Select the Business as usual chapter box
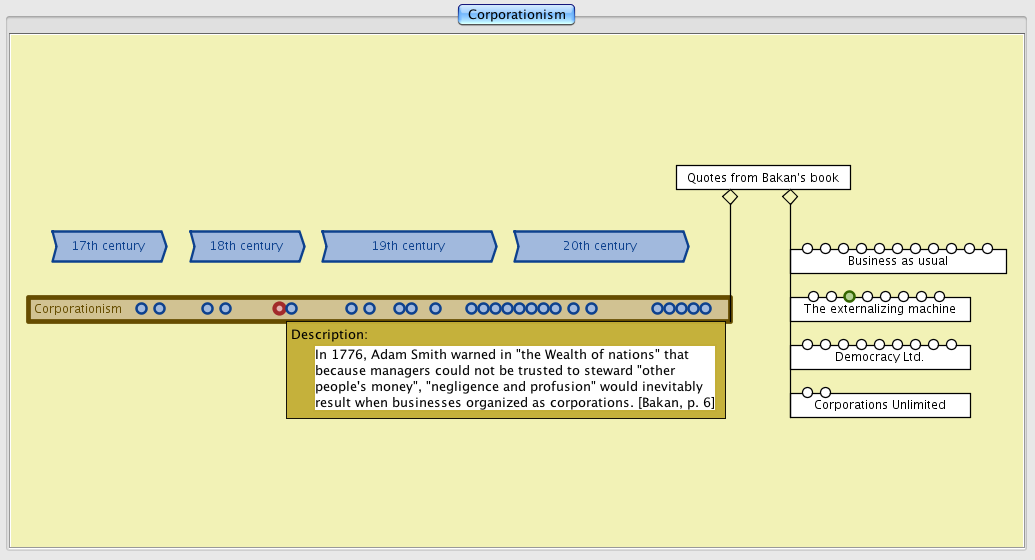 click(897, 262)
